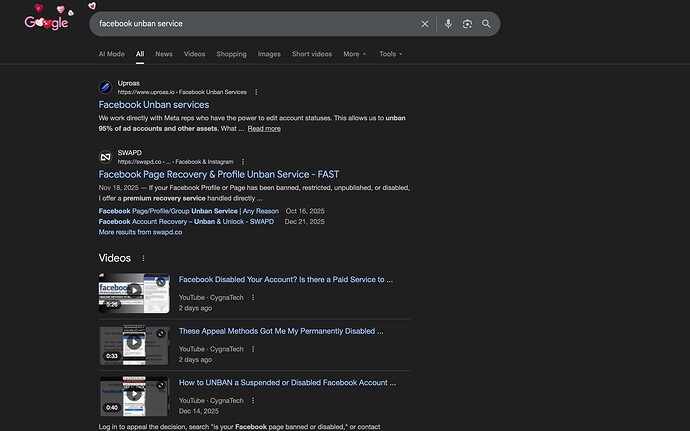
Task: Open 'Facebook Account Recovery – Unban & Unlock' sublink
Action: tap(186, 221)
